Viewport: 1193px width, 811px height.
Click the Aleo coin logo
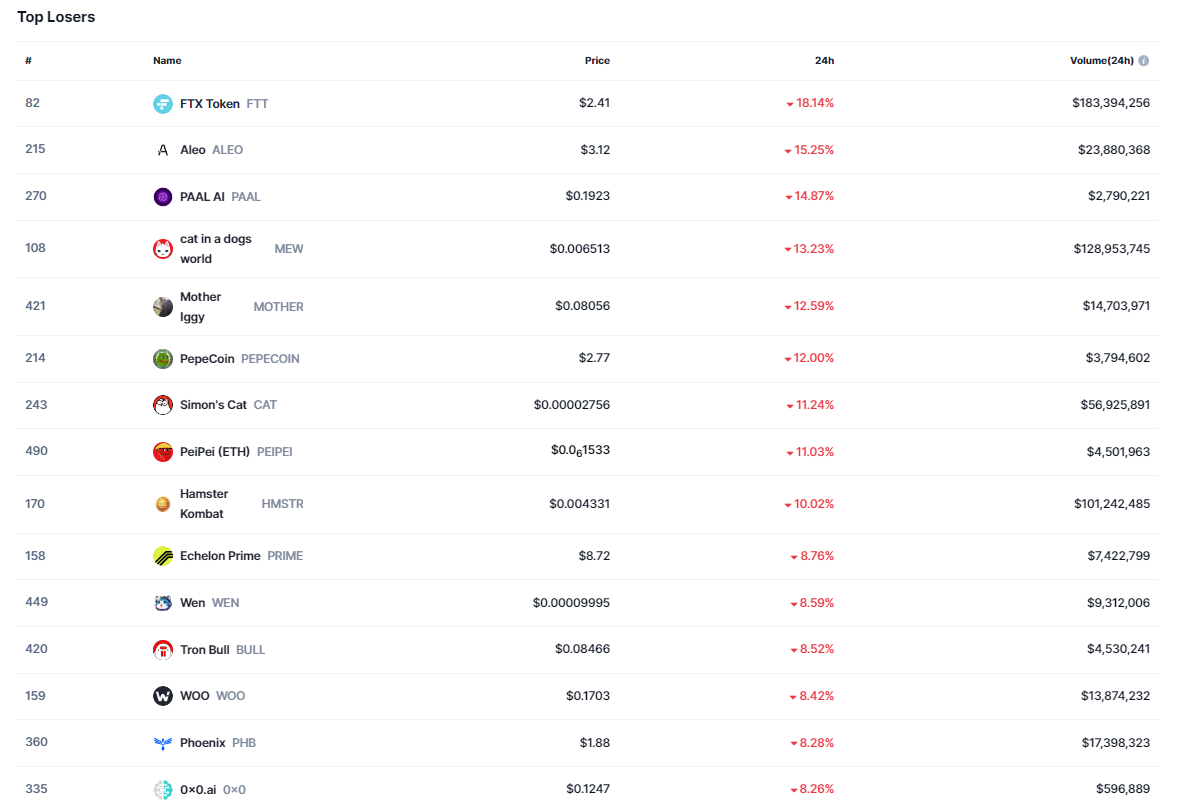pos(162,150)
